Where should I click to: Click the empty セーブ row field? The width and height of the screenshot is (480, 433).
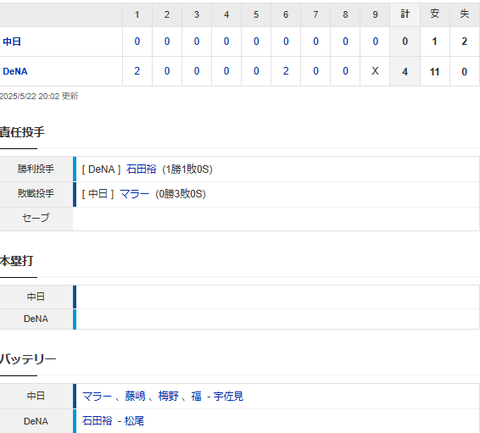[276, 219]
